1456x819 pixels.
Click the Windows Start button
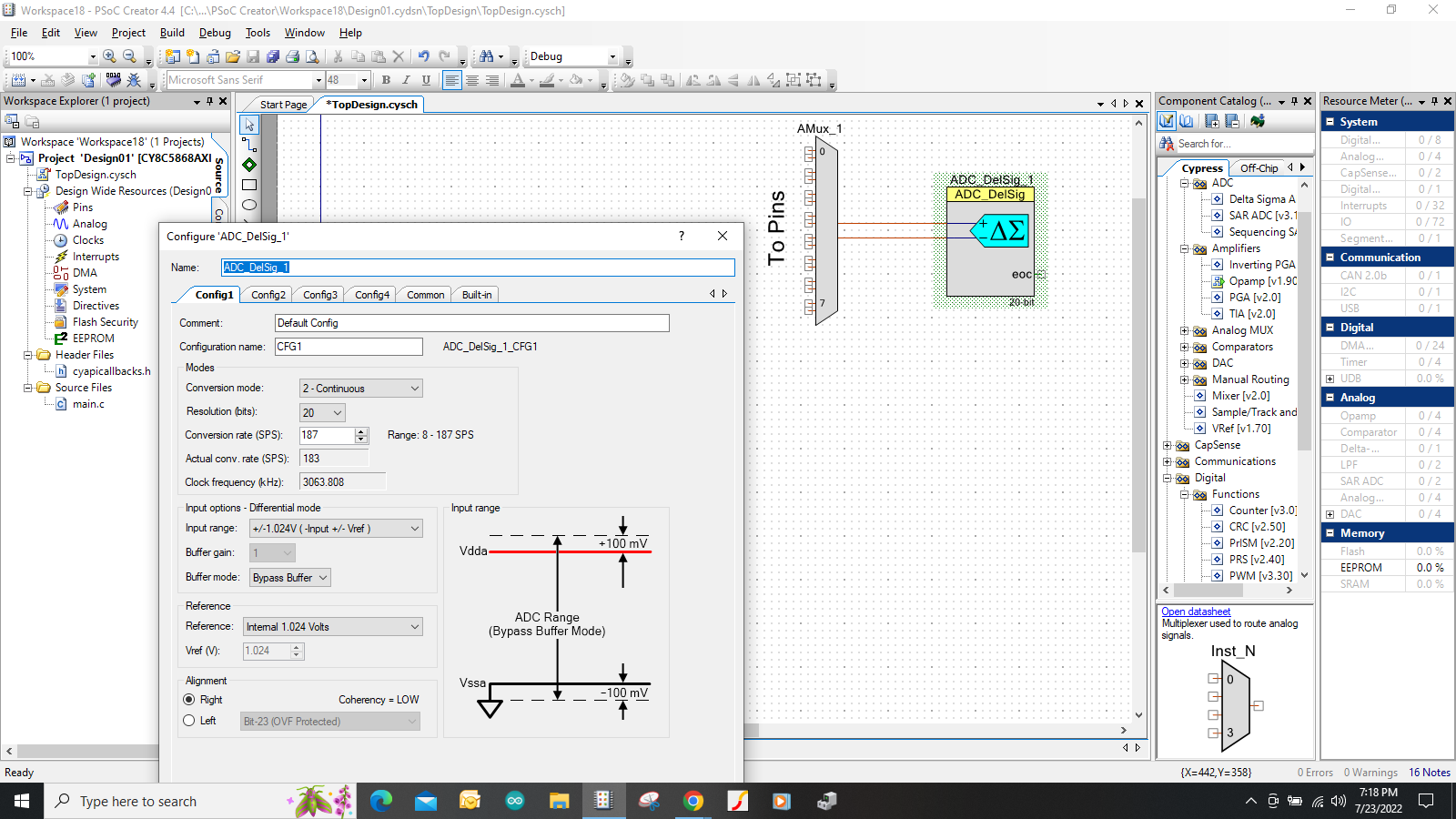point(22,801)
